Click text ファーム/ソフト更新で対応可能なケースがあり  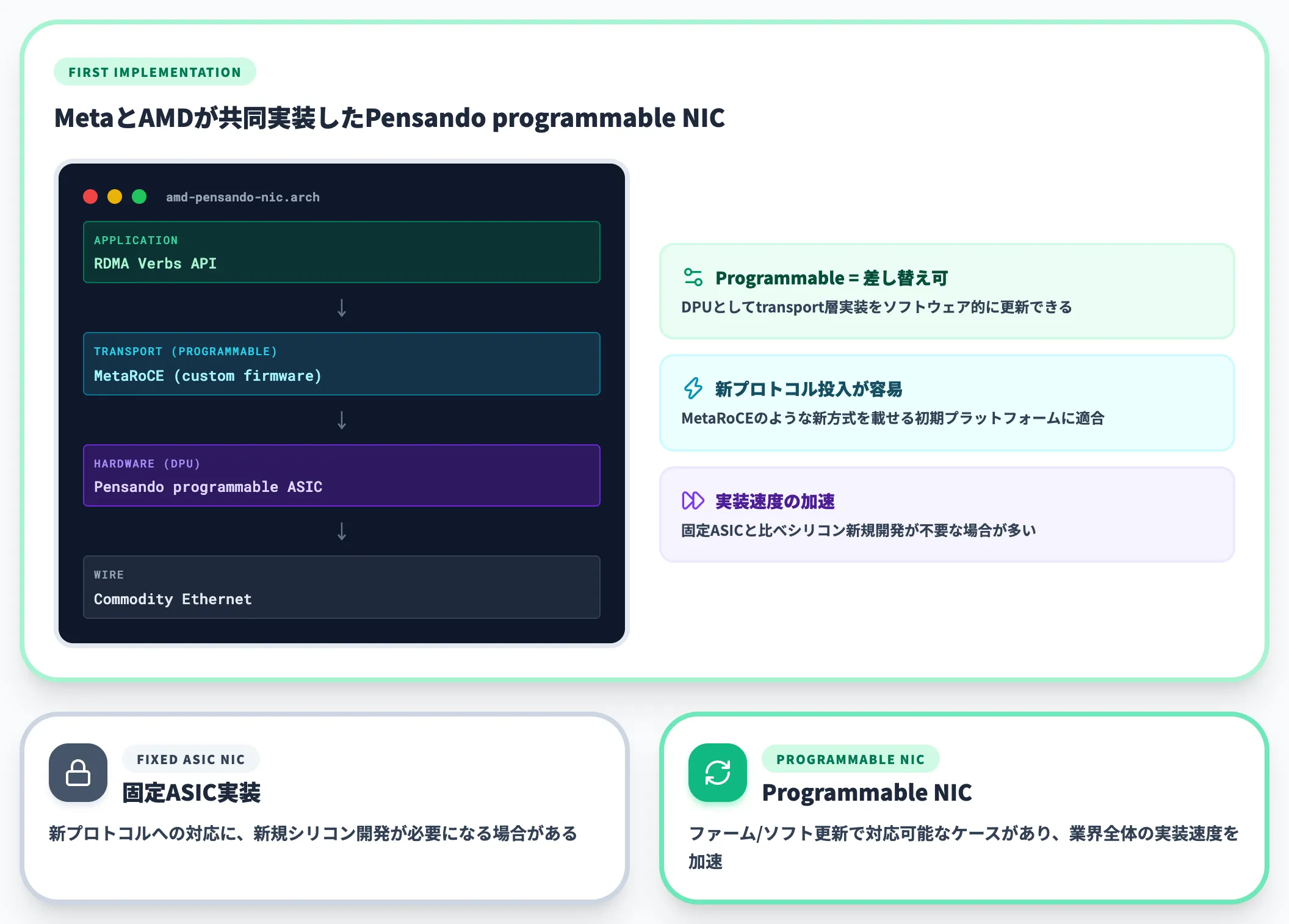(870, 834)
